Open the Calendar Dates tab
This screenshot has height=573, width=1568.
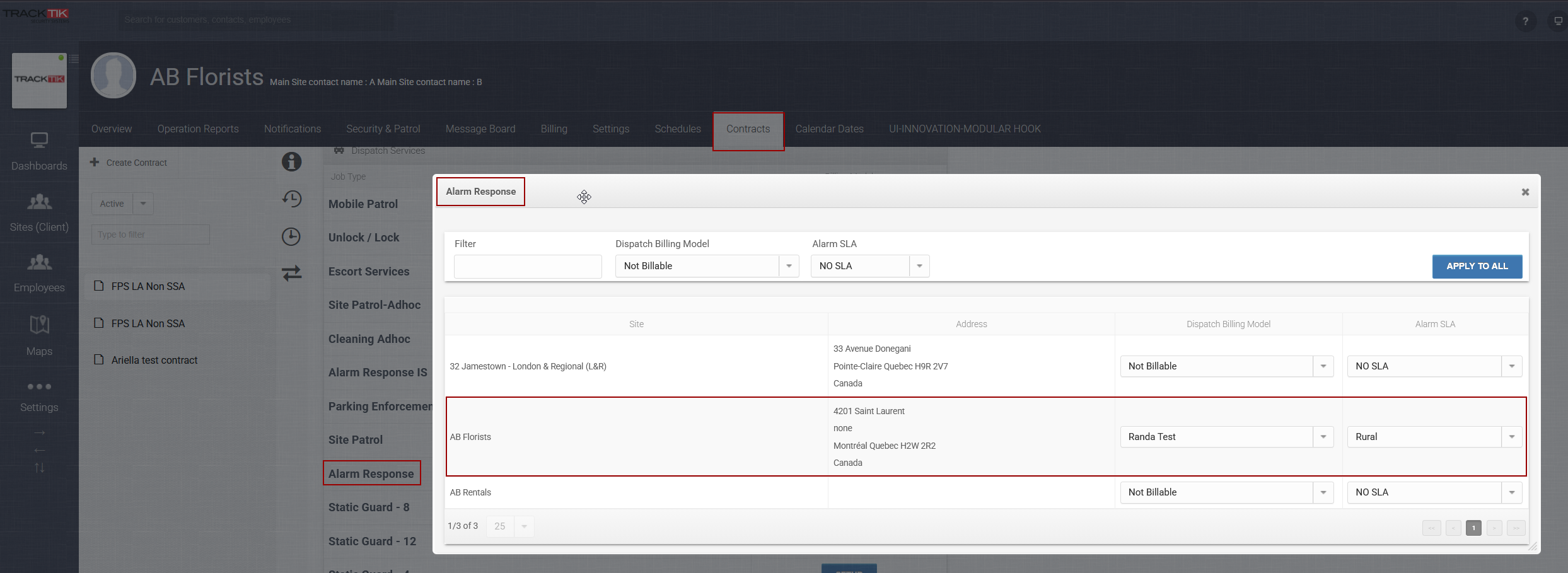[829, 129]
